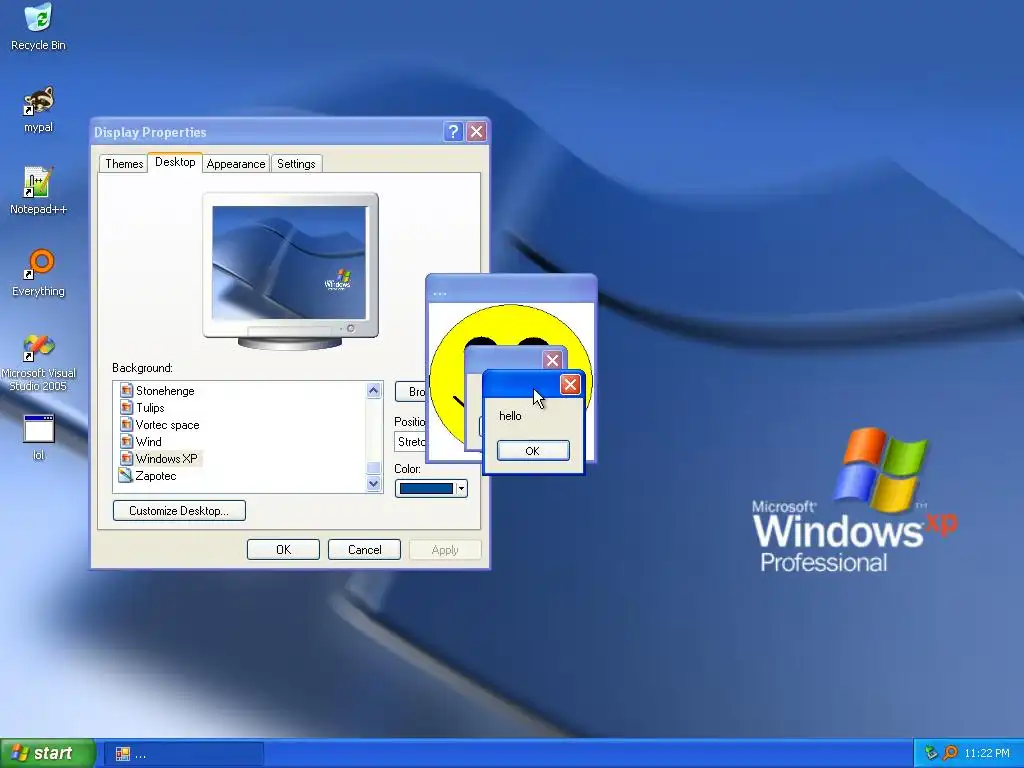Select the Notepad++ desktop shortcut
This screenshot has height=768, width=1024.
tap(39, 190)
